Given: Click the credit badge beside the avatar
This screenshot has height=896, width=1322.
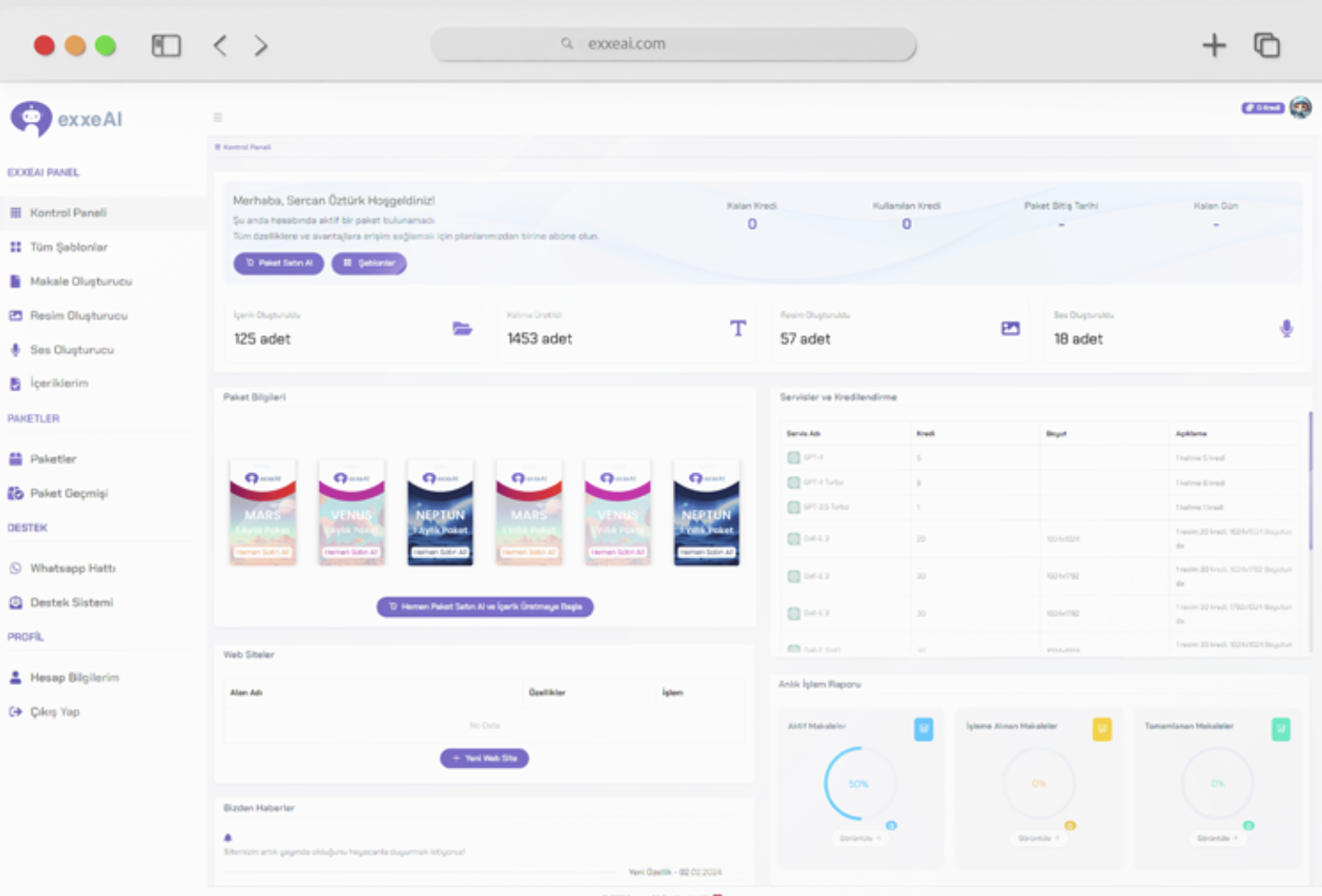Looking at the screenshot, I should pos(1263,108).
